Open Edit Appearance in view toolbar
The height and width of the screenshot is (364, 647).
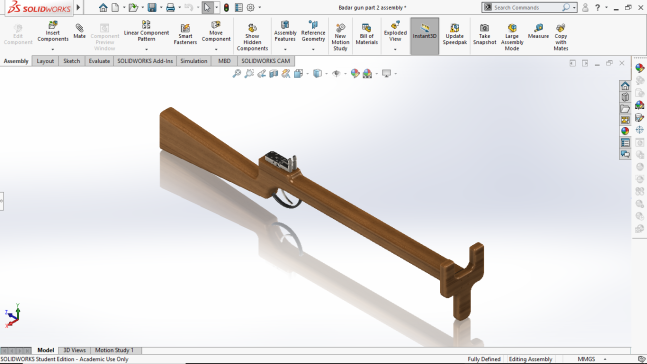click(355, 73)
